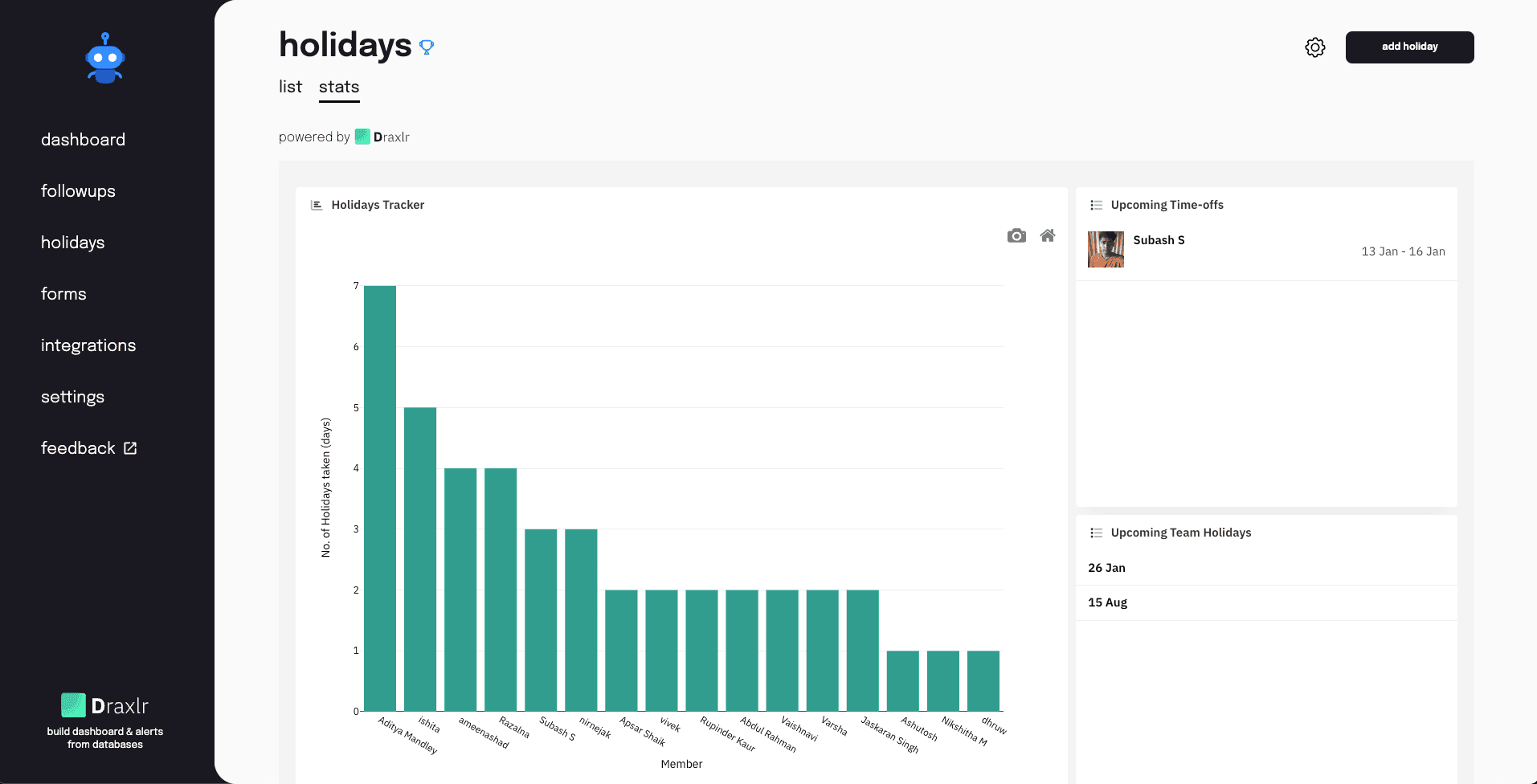Open holiday settings via the gear icon
The width and height of the screenshot is (1537, 784).
click(1314, 47)
